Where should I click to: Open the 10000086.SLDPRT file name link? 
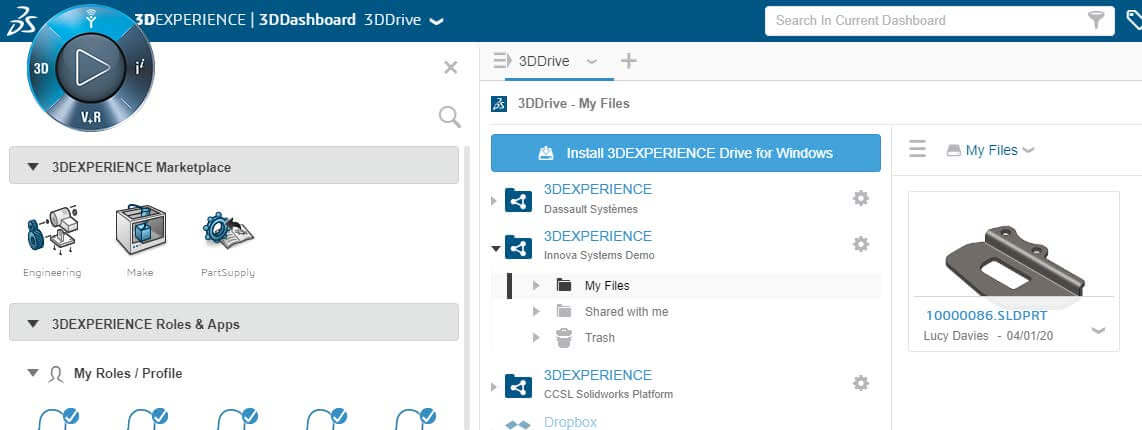(x=986, y=316)
